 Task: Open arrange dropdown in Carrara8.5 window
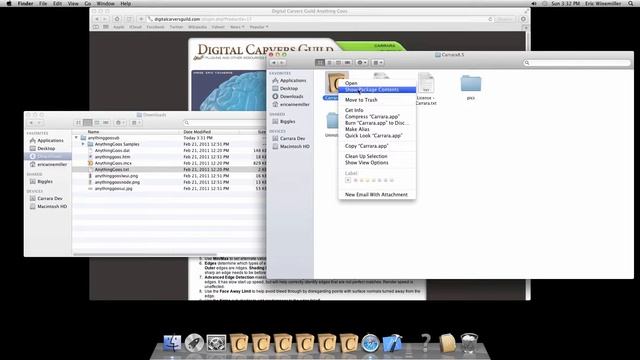(x=378, y=62)
